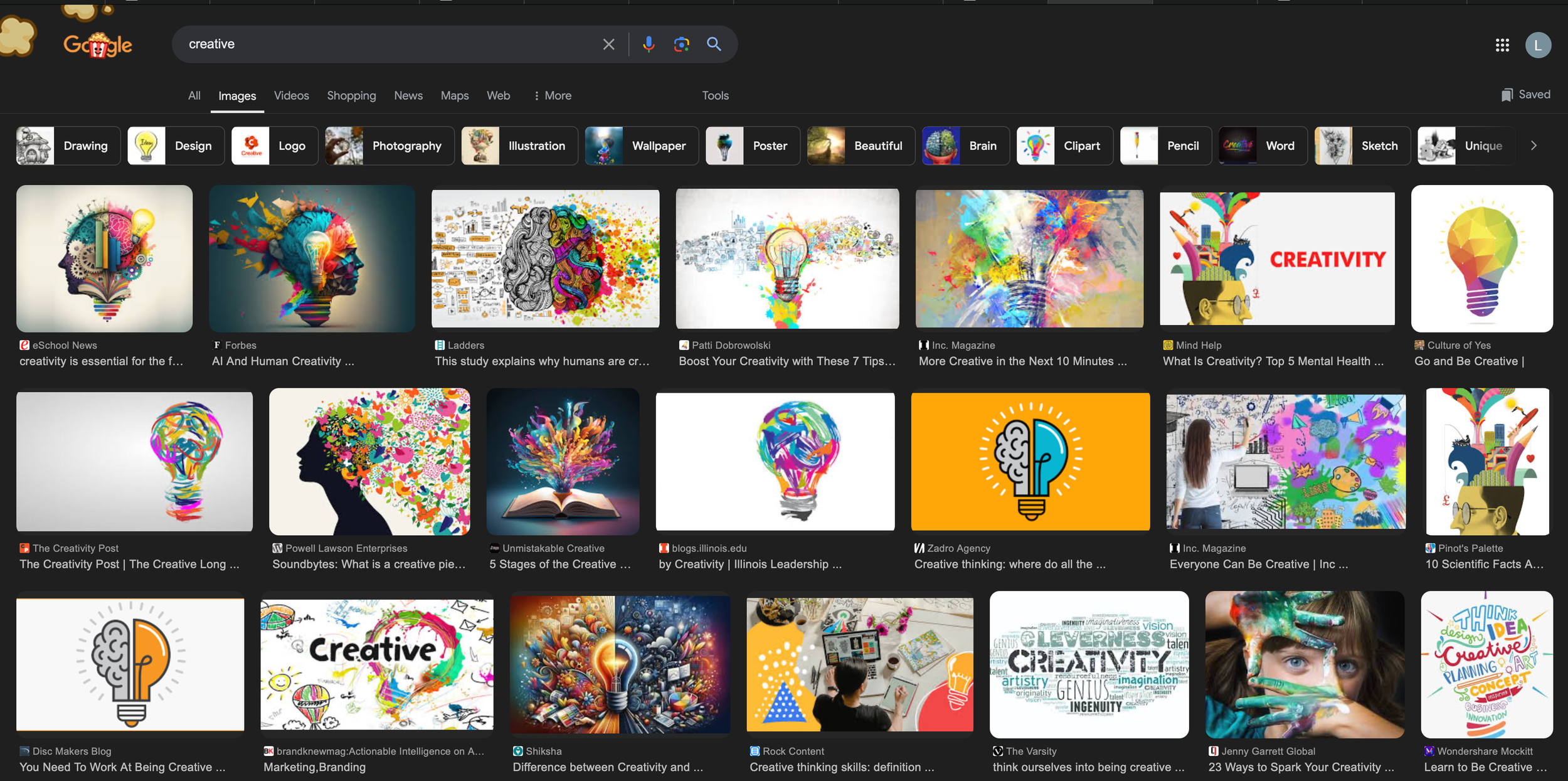
Task: Open the orange brain lightbulb Zadro Agency image
Action: point(1030,462)
